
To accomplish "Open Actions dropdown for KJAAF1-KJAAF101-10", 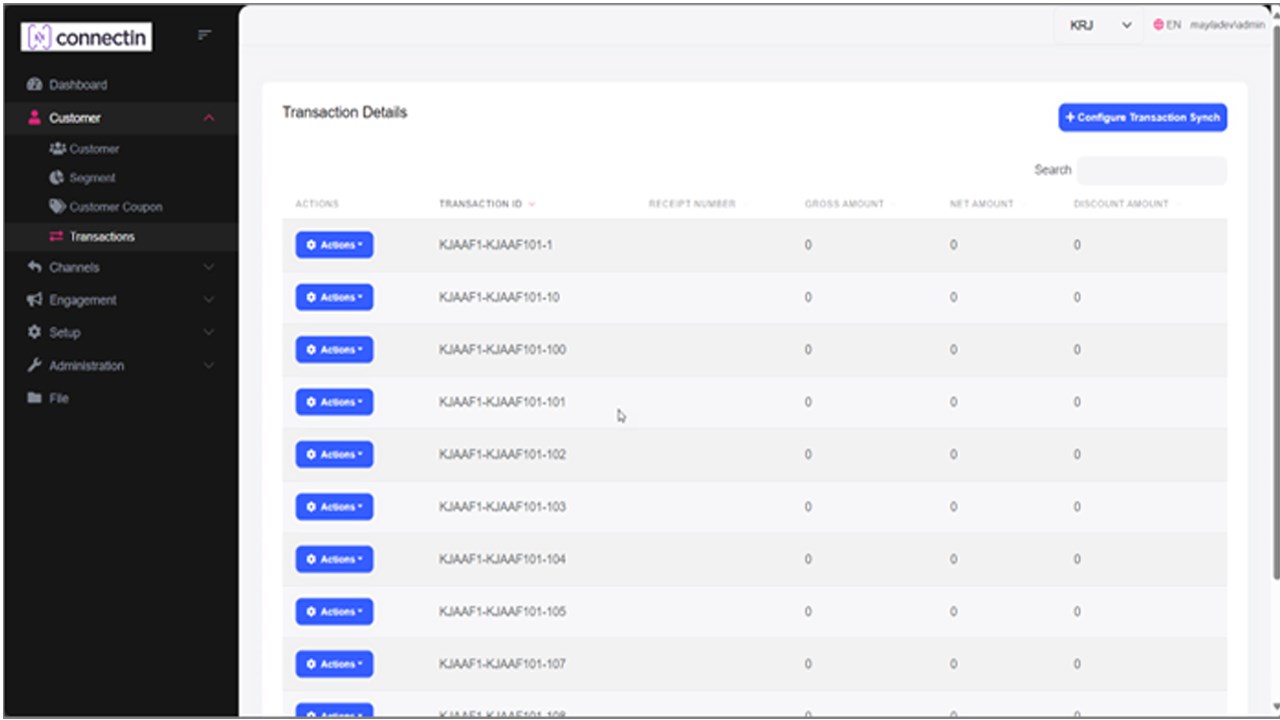I will (x=334, y=297).
